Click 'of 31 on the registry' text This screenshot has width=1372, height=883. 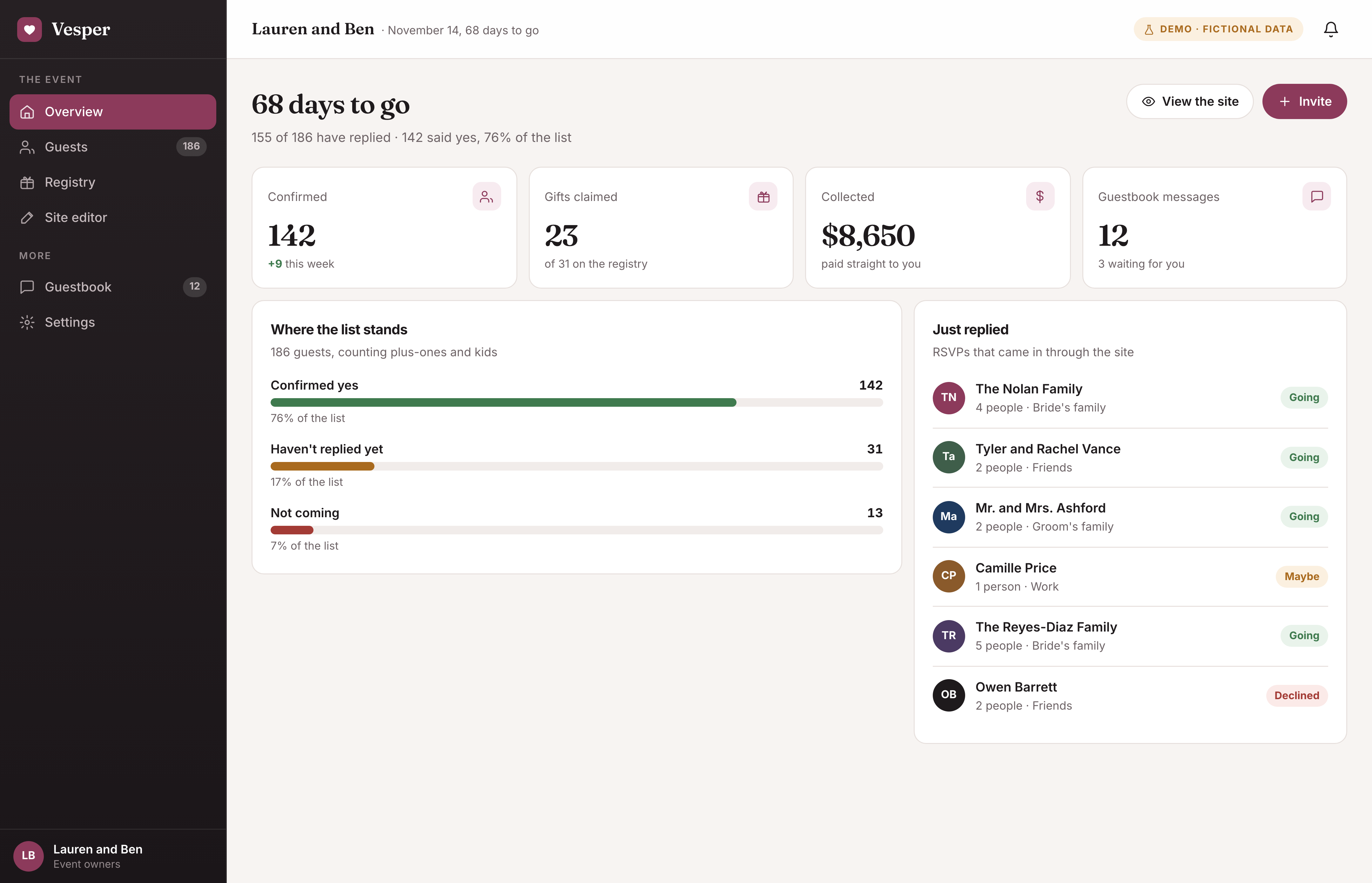596,264
